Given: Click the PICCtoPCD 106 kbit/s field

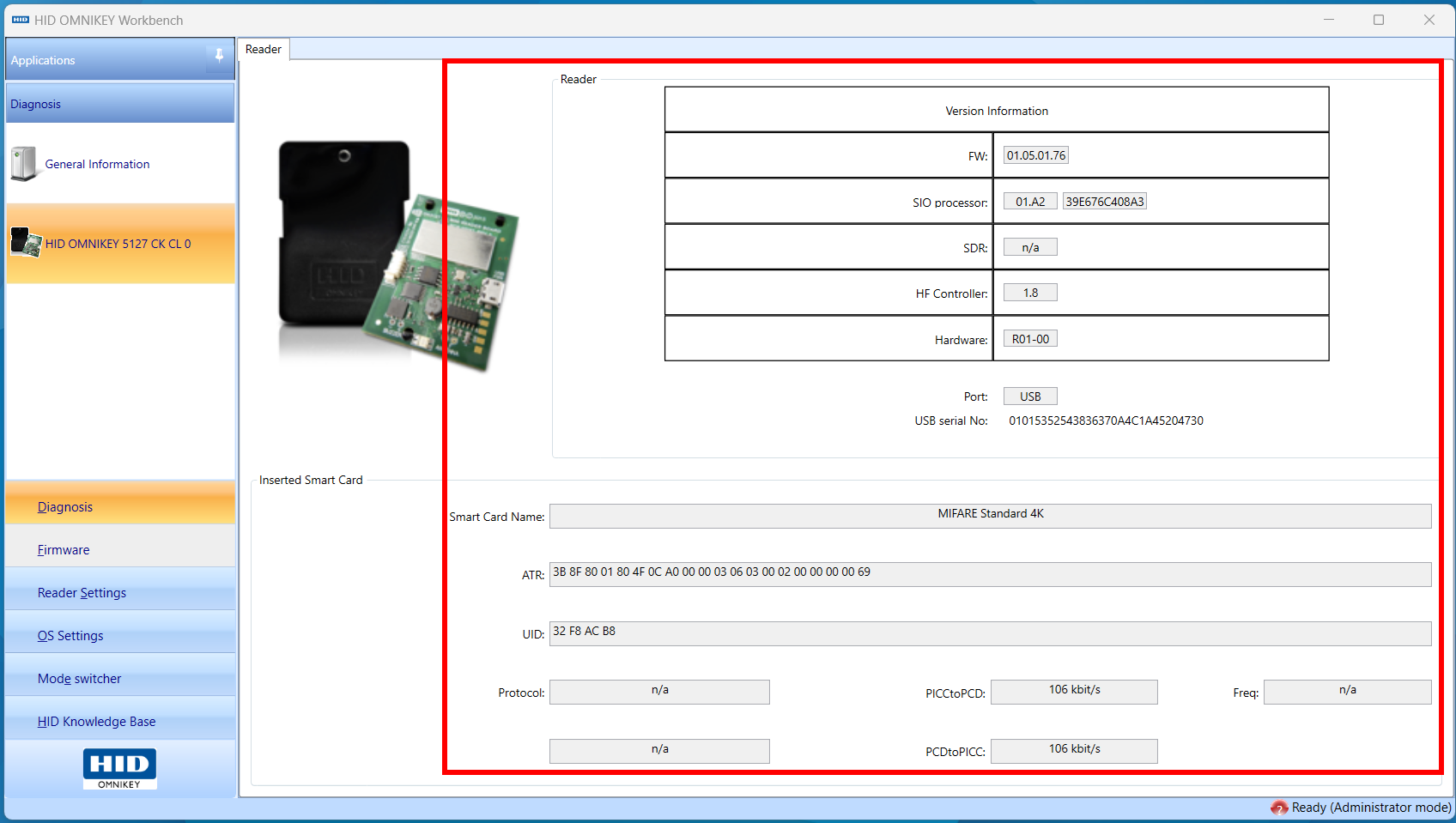Looking at the screenshot, I should coord(1074,692).
